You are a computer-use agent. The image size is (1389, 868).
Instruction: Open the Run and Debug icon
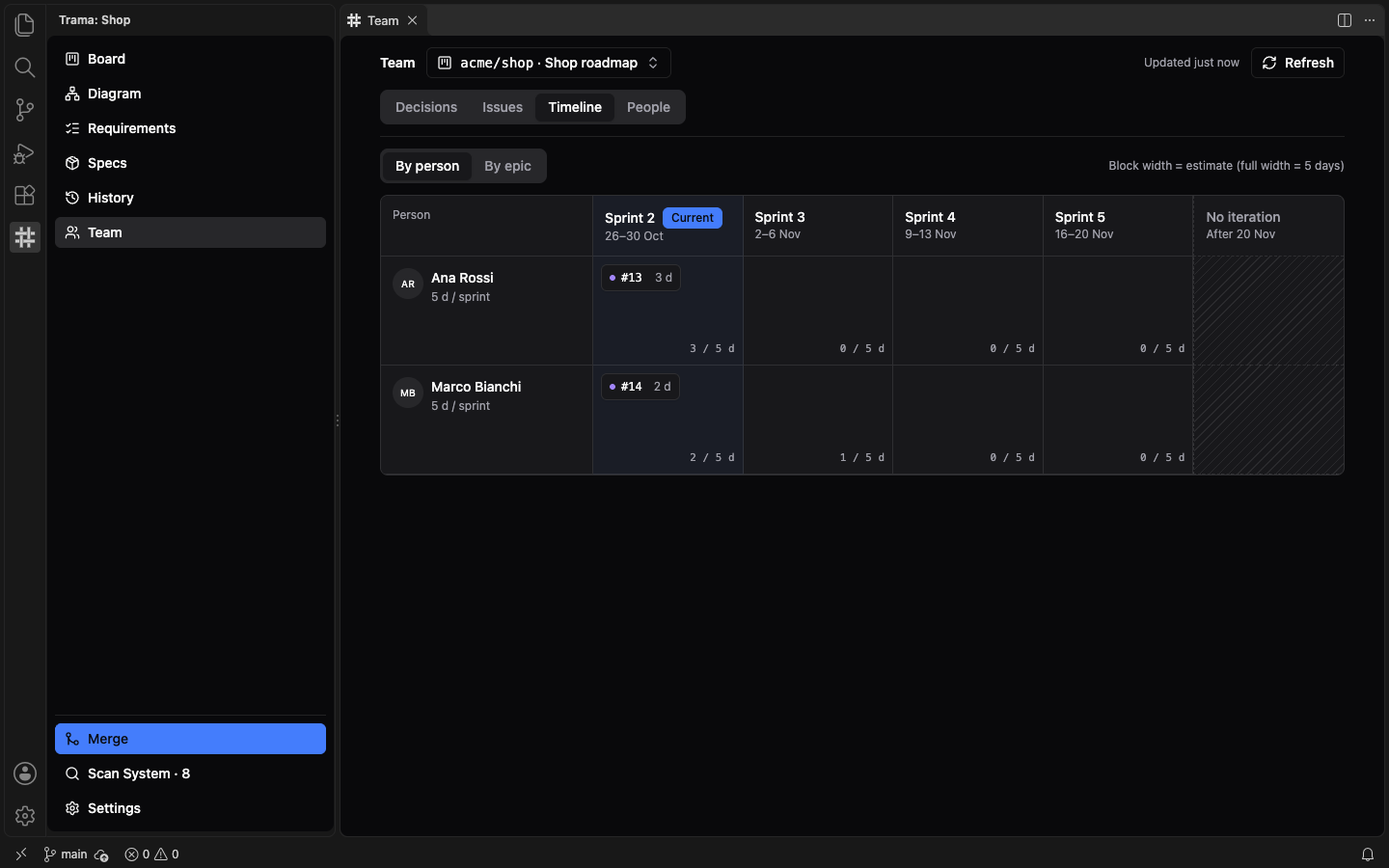pyautogui.click(x=25, y=152)
